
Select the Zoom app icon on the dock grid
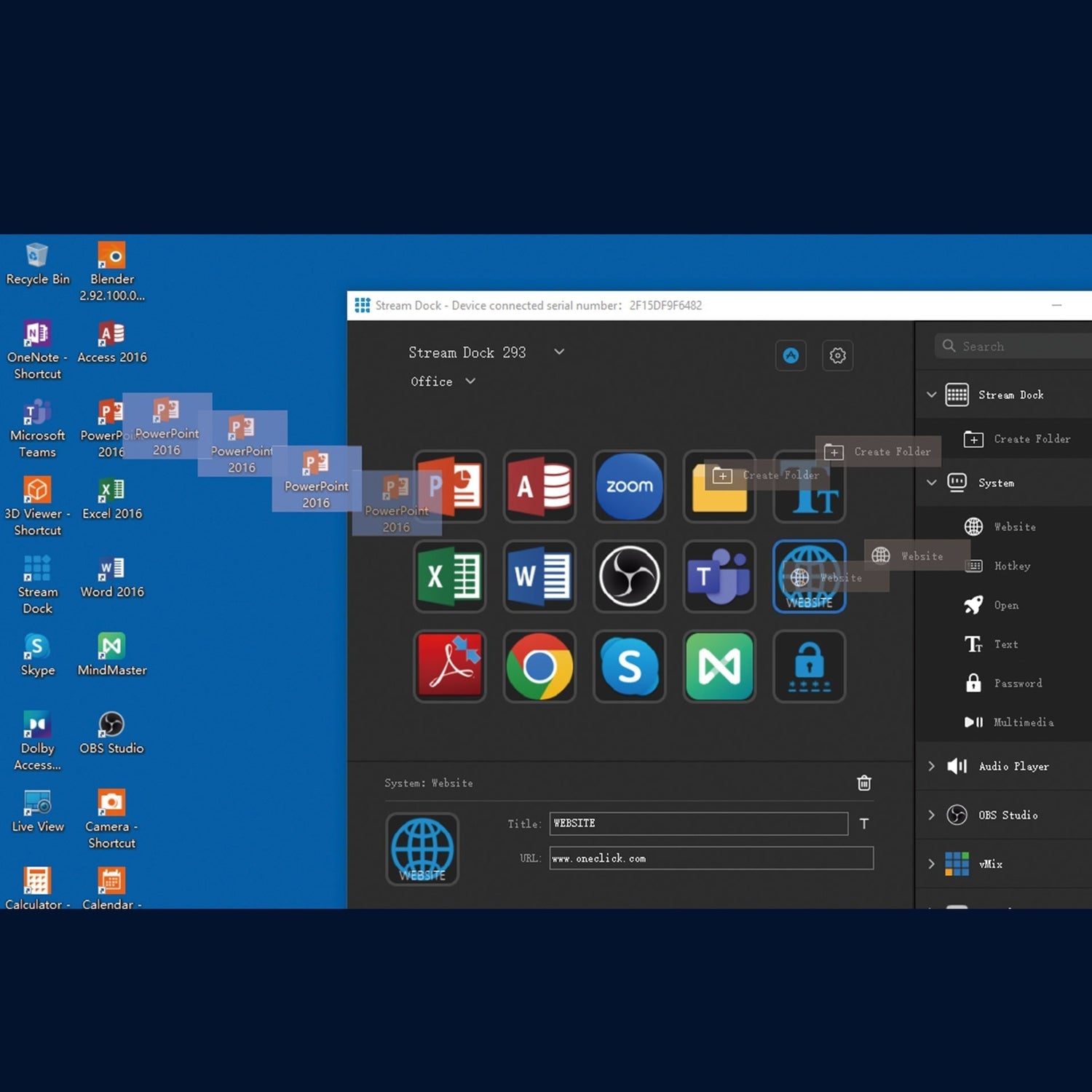(629, 486)
